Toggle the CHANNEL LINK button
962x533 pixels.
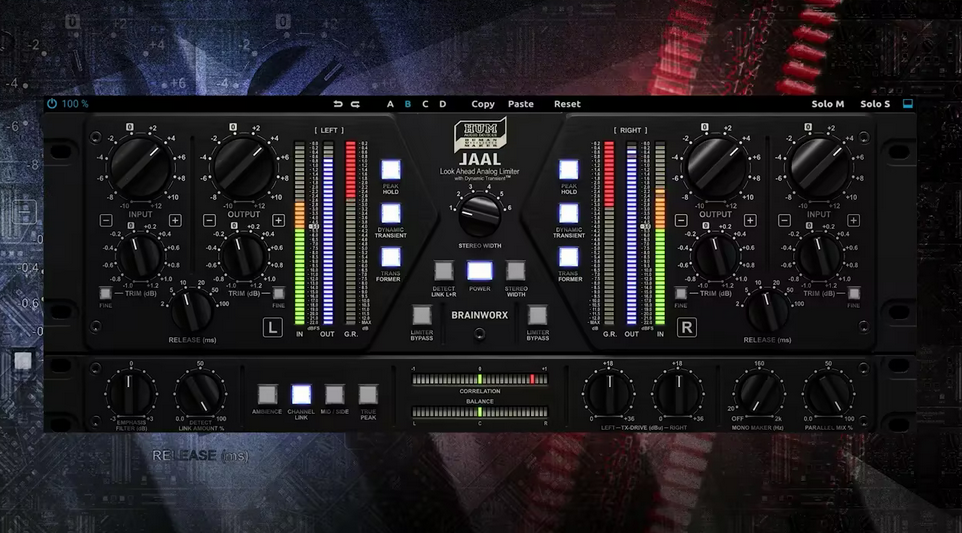301,394
